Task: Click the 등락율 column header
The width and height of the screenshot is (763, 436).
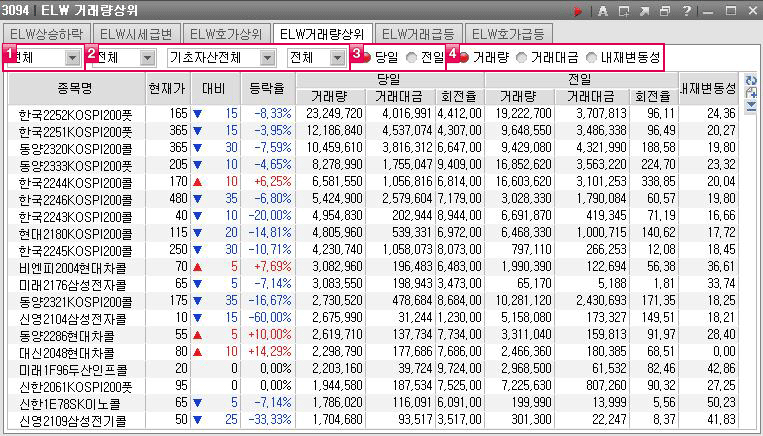Action: click(x=268, y=88)
